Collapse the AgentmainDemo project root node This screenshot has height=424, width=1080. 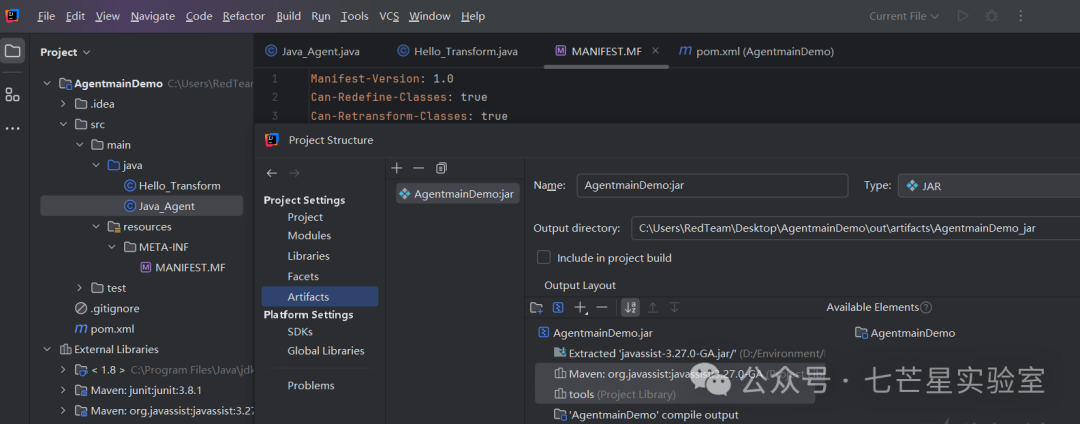(47, 83)
